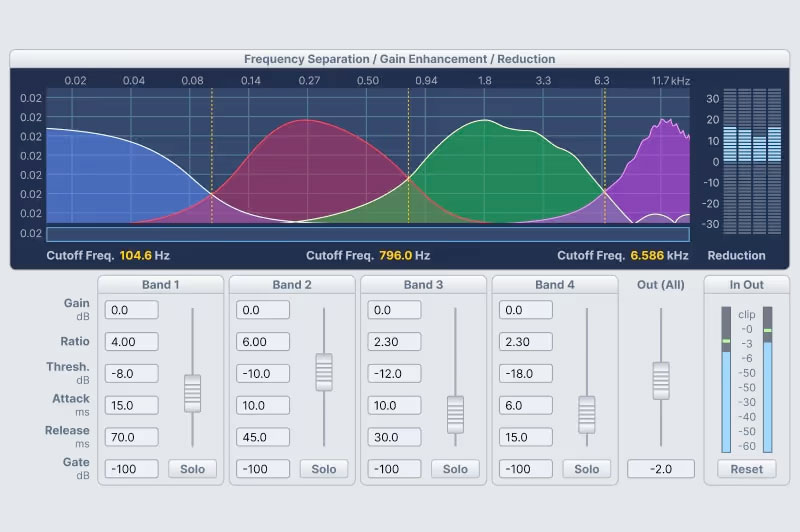Screen dimensions: 800x532
Task: Click the Band 2 Gain input field
Action: pos(263,310)
